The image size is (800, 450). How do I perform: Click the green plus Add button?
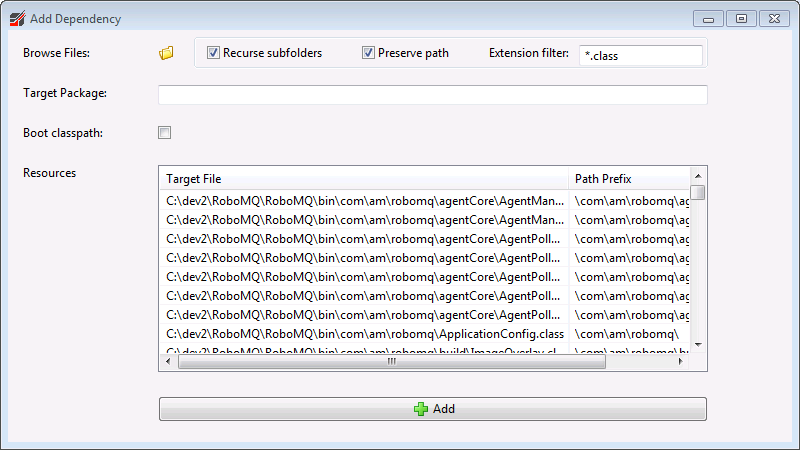tap(432, 409)
